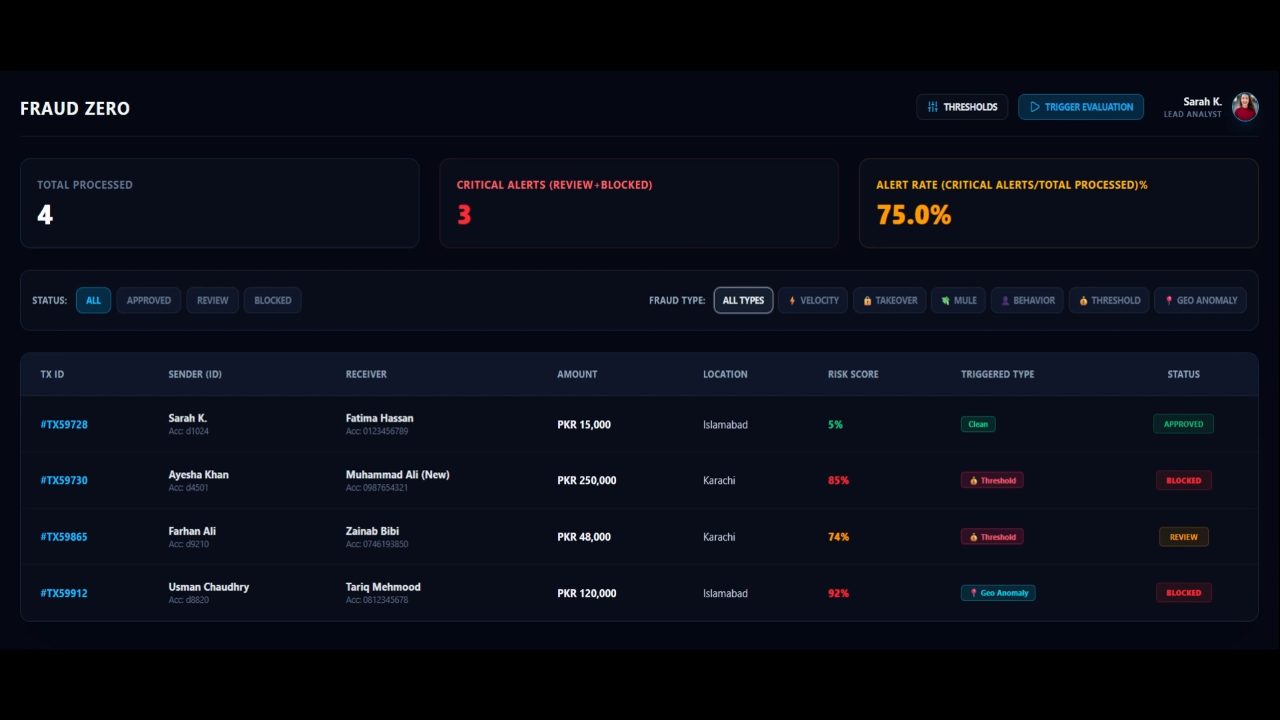Screen dimensions: 1280x720
Task: Click the Blocked badge for TX59912
Action: [x=1183, y=593]
